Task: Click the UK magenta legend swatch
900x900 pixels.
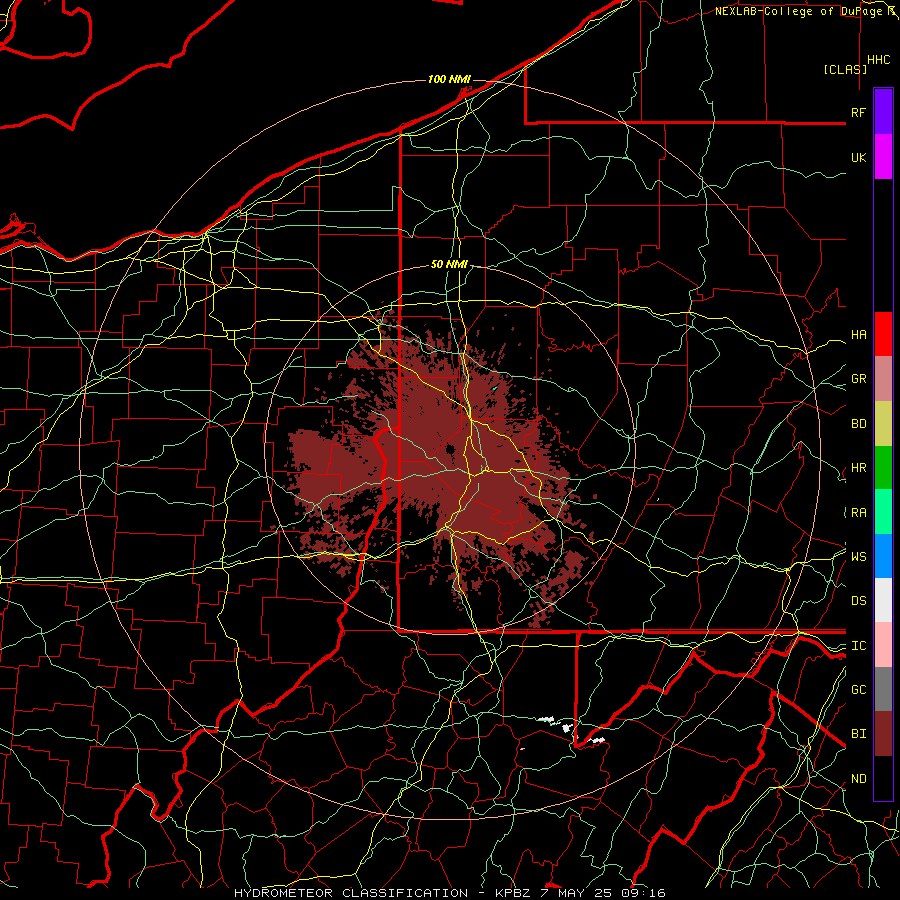Action: [883, 157]
